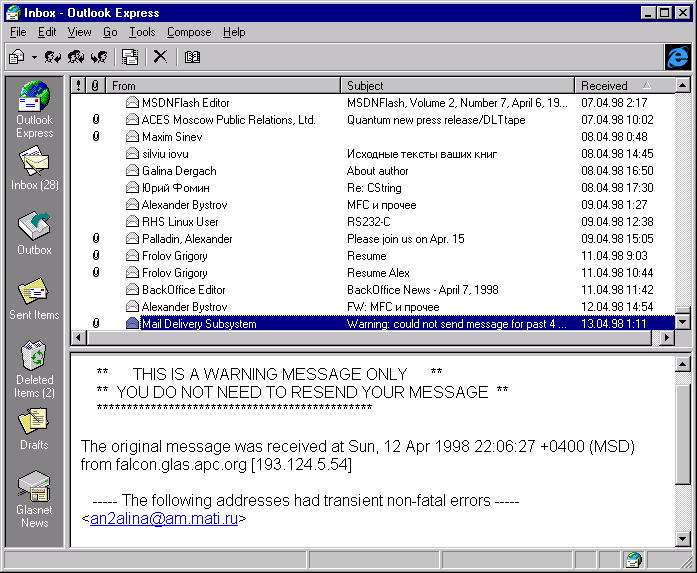Open the an2alina@am.mati.ru email link
The image size is (697, 573).
tap(164, 518)
